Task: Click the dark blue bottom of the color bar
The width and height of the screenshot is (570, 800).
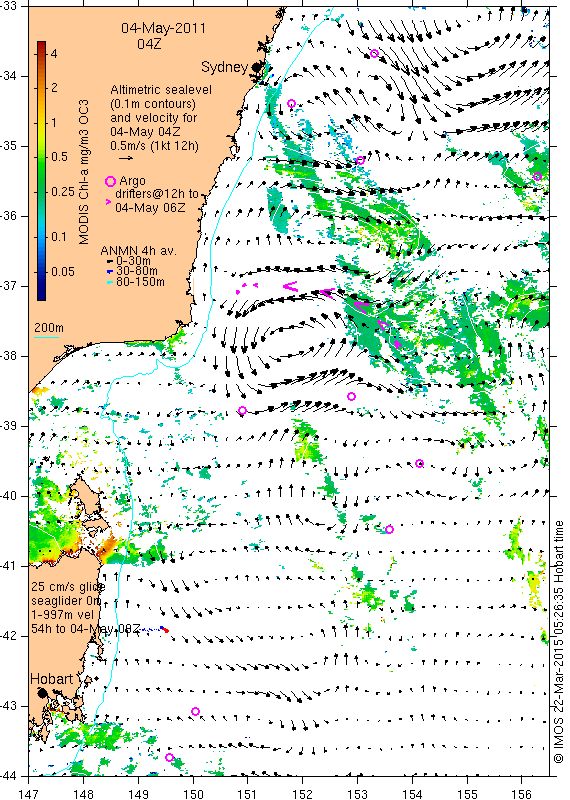Action: (41, 295)
